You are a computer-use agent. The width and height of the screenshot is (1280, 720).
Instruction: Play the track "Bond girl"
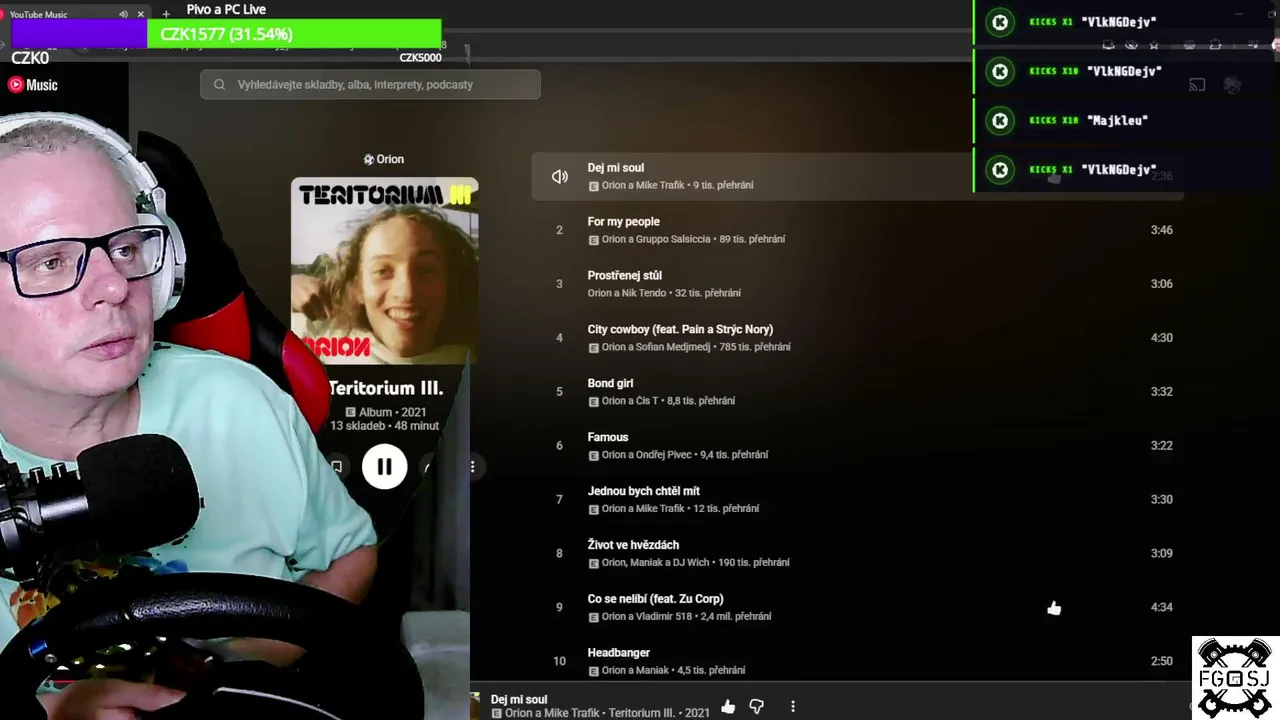click(610, 384)
